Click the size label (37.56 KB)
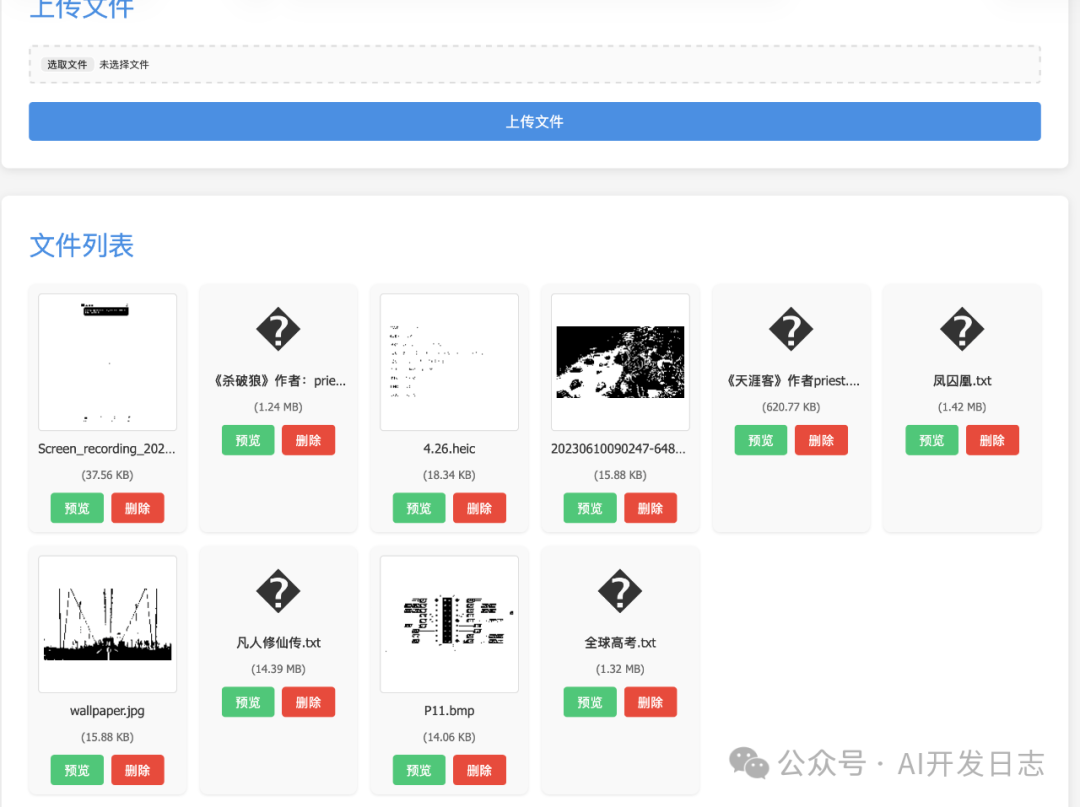The image size is (1080, 807). (x=107, y=474)
